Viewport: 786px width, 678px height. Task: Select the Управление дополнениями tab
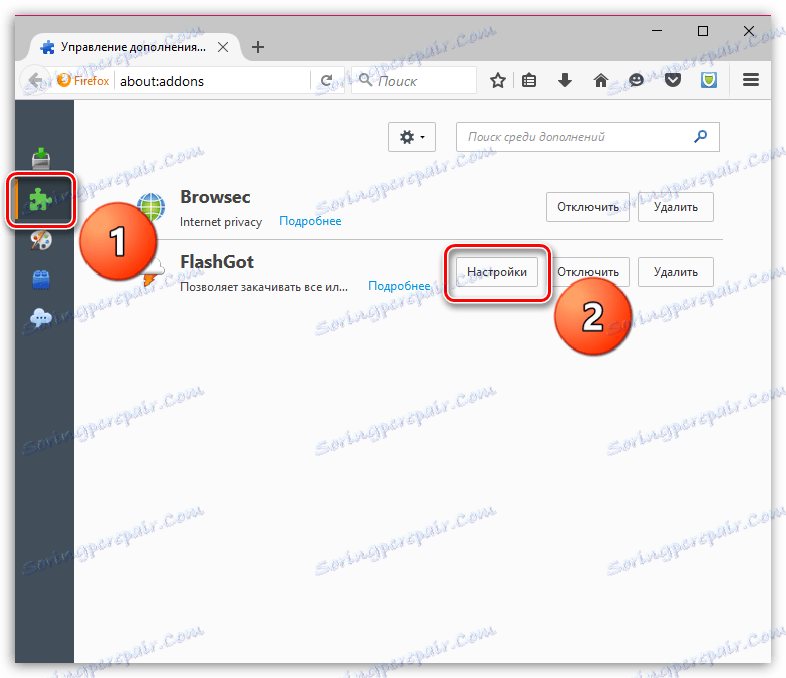[133, 47]
